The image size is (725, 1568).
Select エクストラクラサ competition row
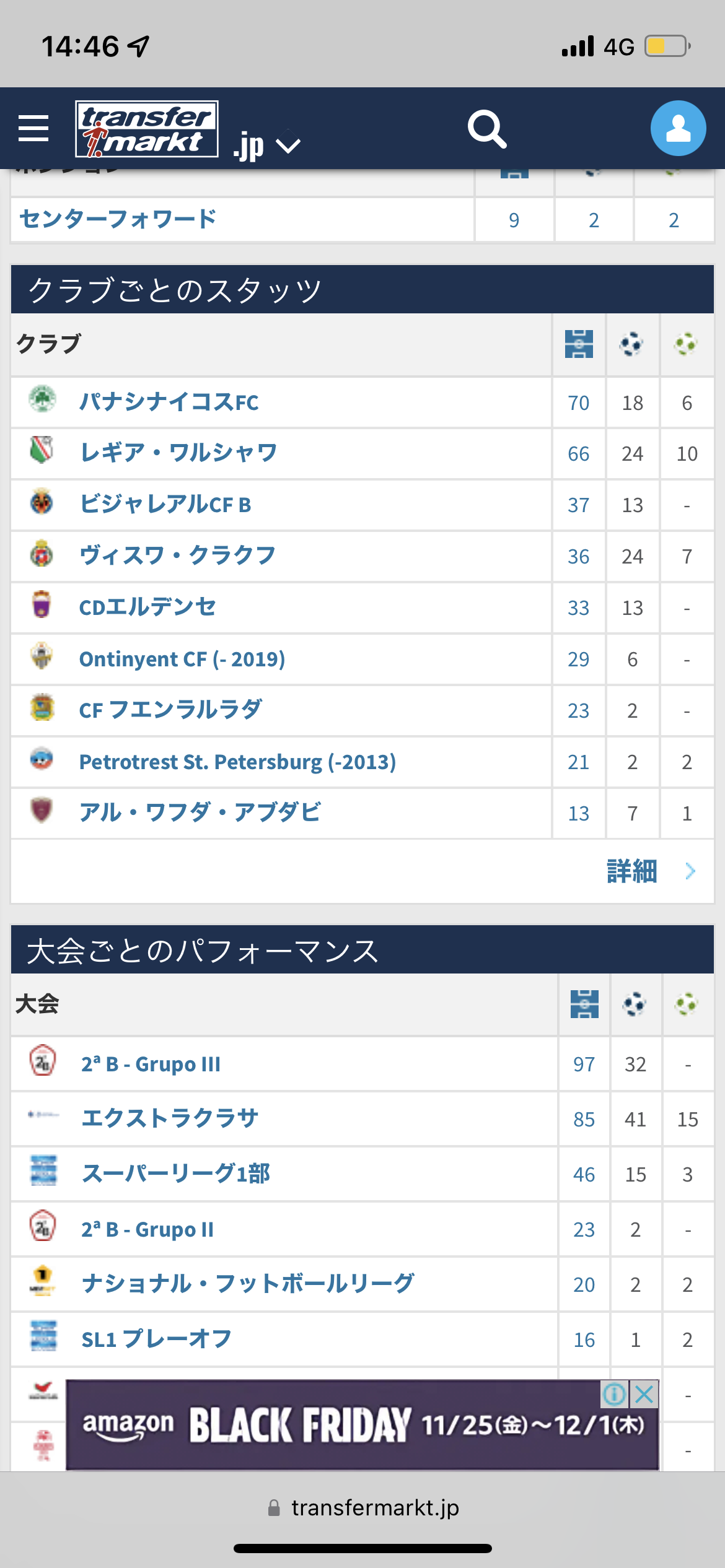[x=170, y=1118]
